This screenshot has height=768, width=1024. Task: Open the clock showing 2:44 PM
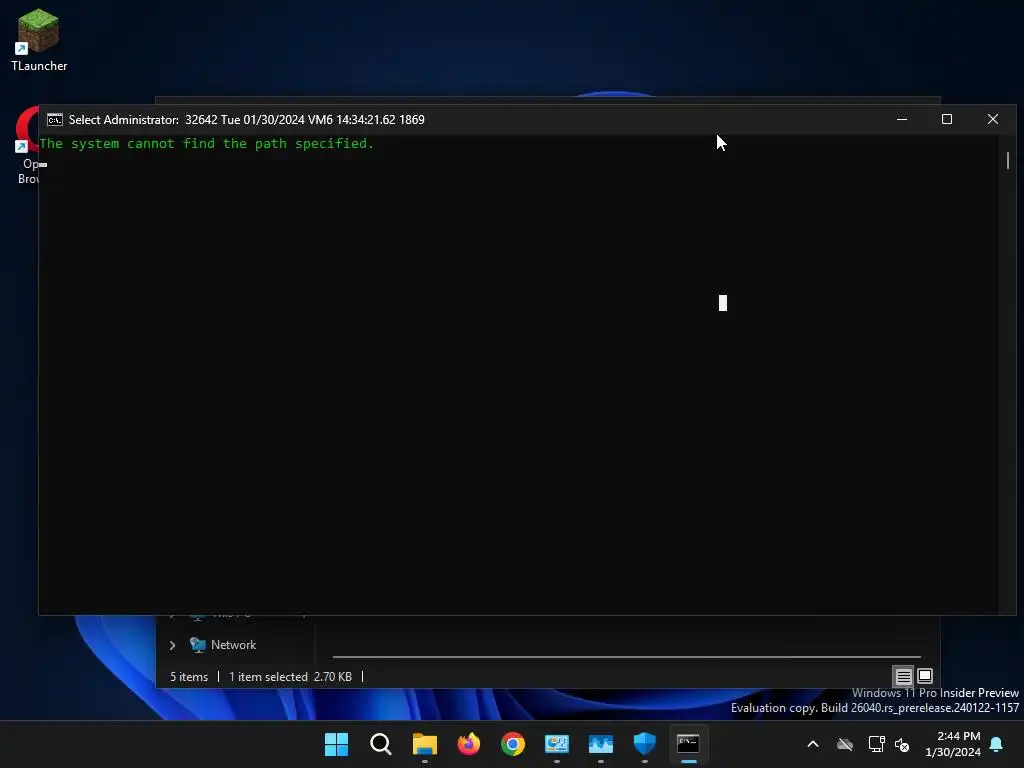pos(953,744)
